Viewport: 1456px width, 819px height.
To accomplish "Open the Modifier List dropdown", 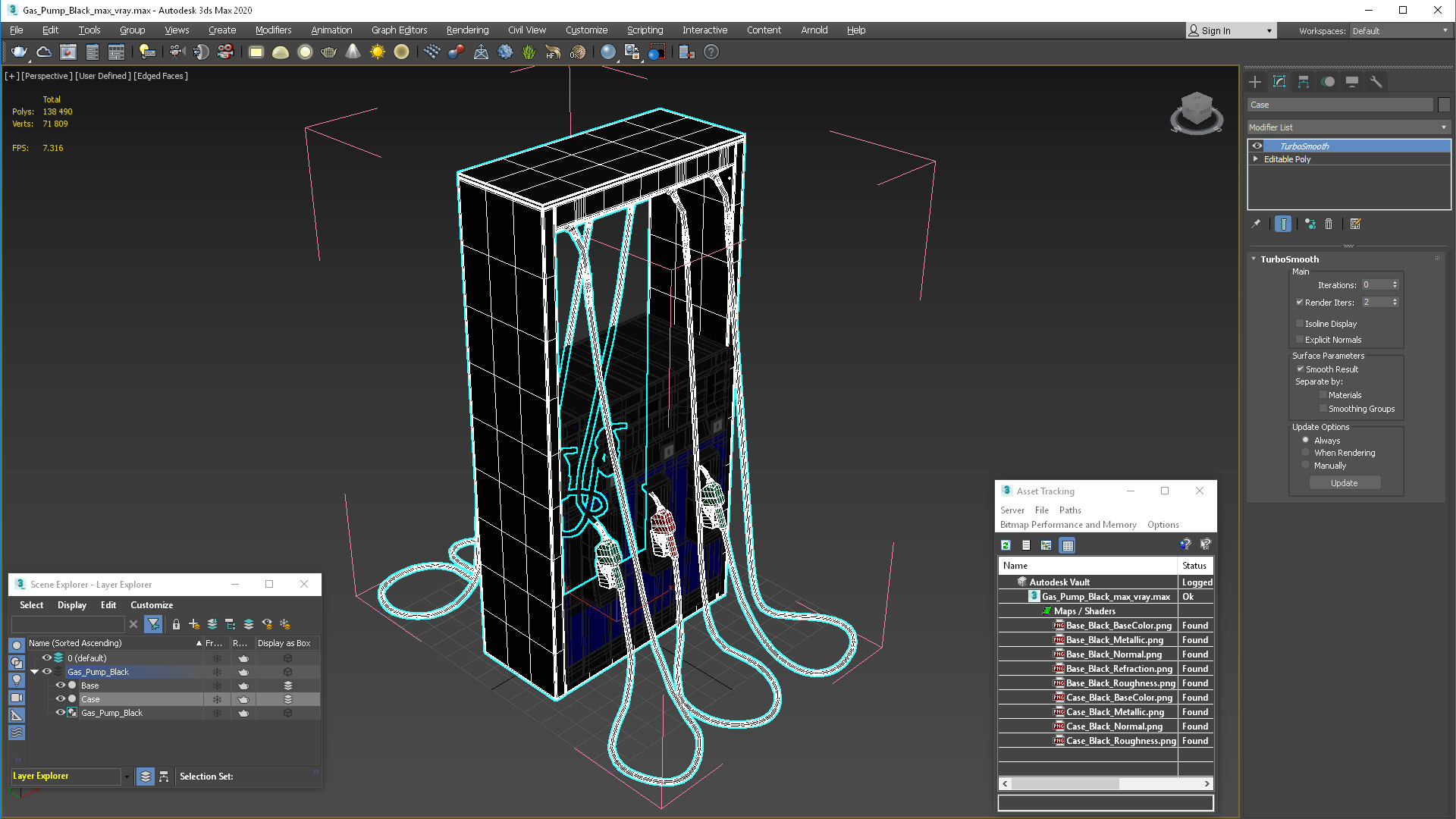I will 1349,127.
